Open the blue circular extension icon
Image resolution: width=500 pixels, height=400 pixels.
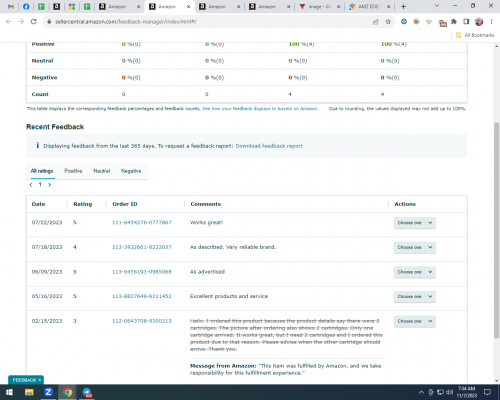point(404,22)
